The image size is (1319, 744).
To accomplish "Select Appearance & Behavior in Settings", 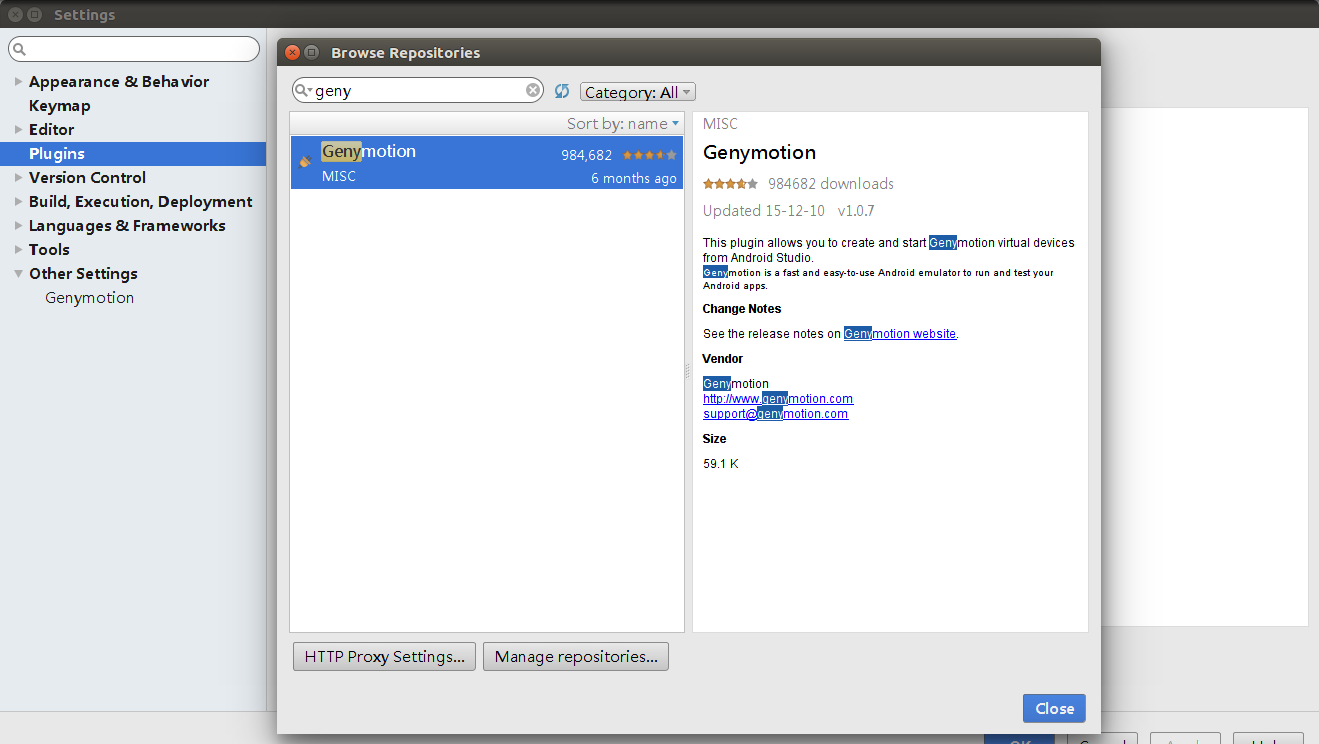I will [x=119, y=82].
